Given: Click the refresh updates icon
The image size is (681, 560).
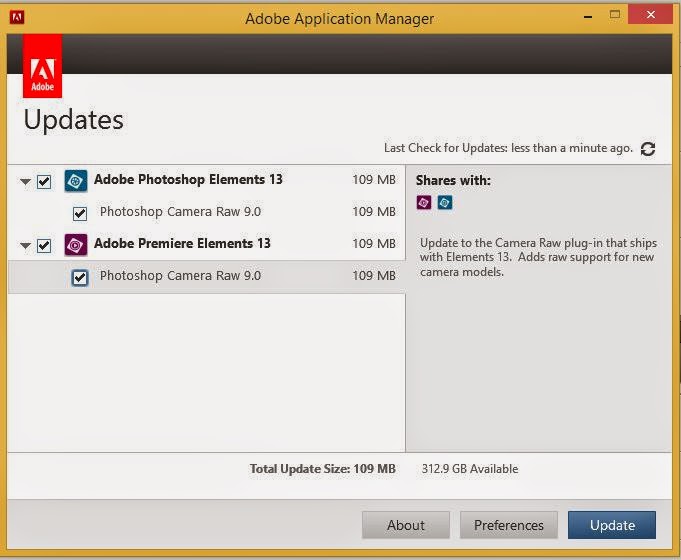Looking at the screenshot, I should point(648,149).
